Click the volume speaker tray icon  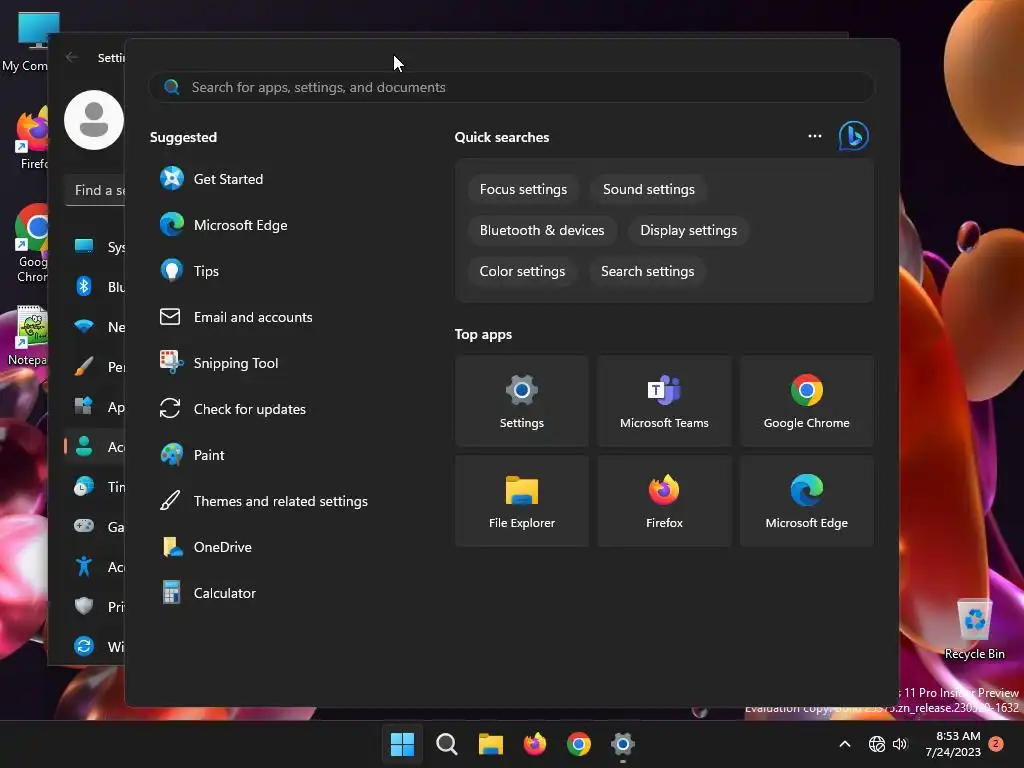pos(900,744)
